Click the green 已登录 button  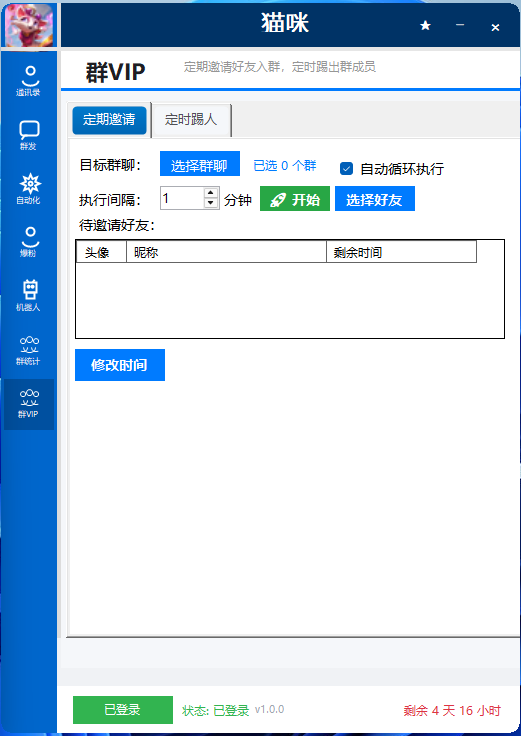123,710
